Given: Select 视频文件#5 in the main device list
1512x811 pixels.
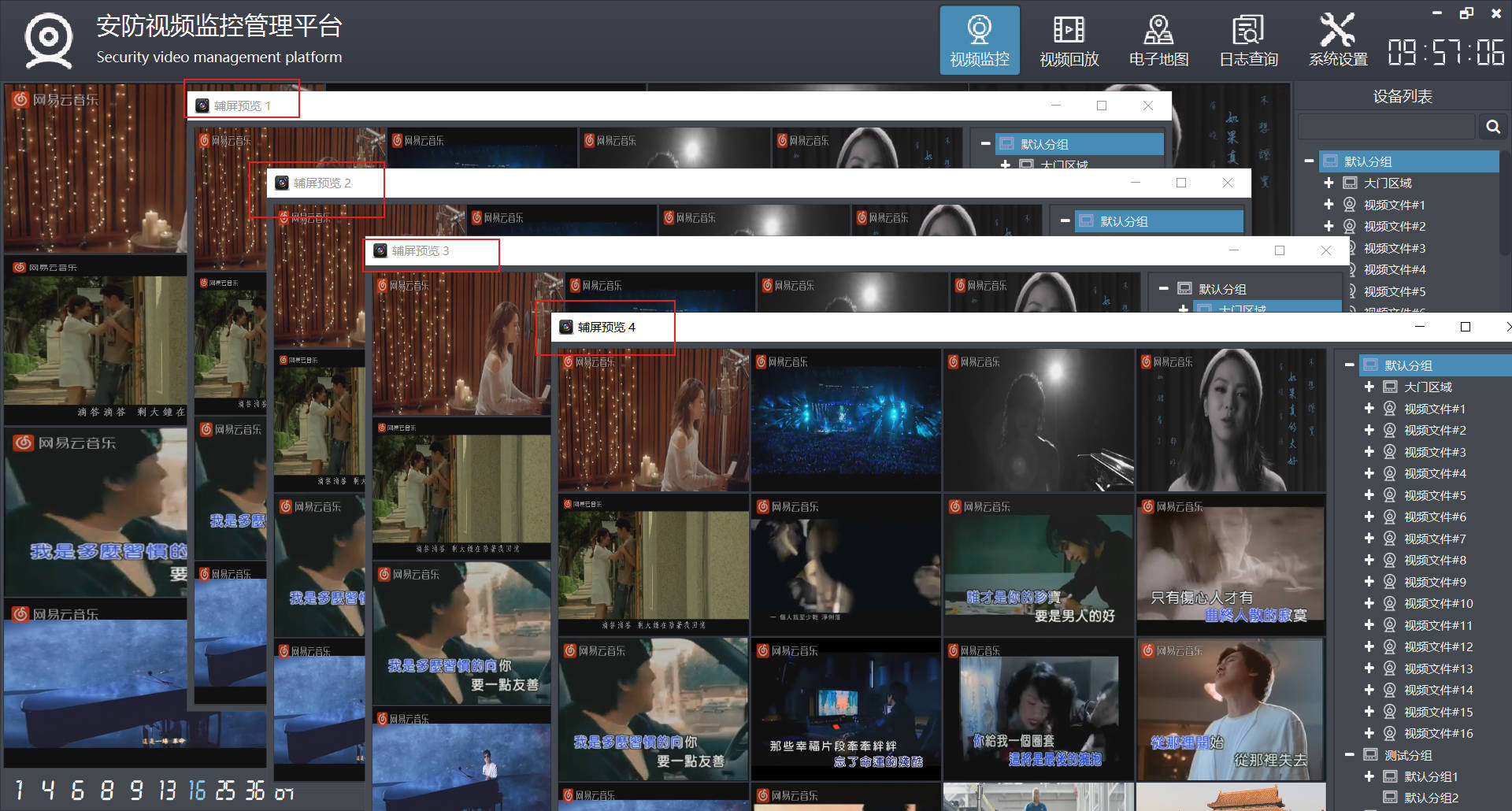Looking at the screenshot, I should click(x=1394, y=291).
